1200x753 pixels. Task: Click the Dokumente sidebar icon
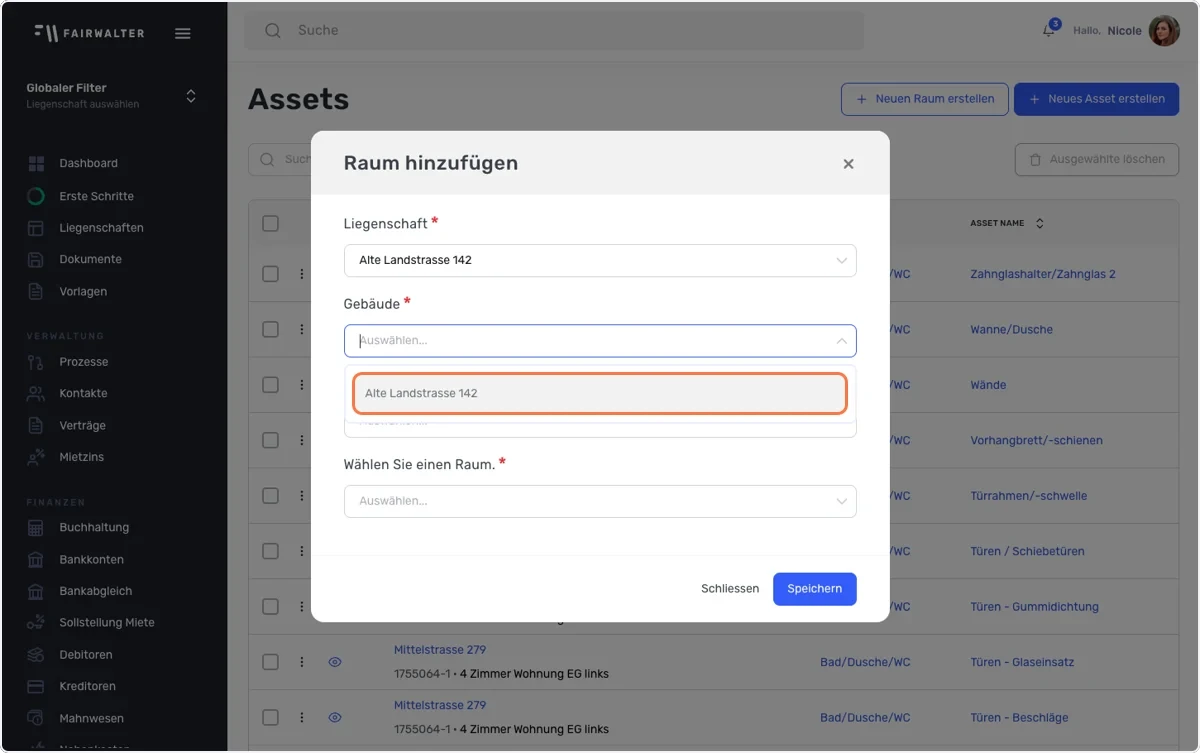(36, 259)
